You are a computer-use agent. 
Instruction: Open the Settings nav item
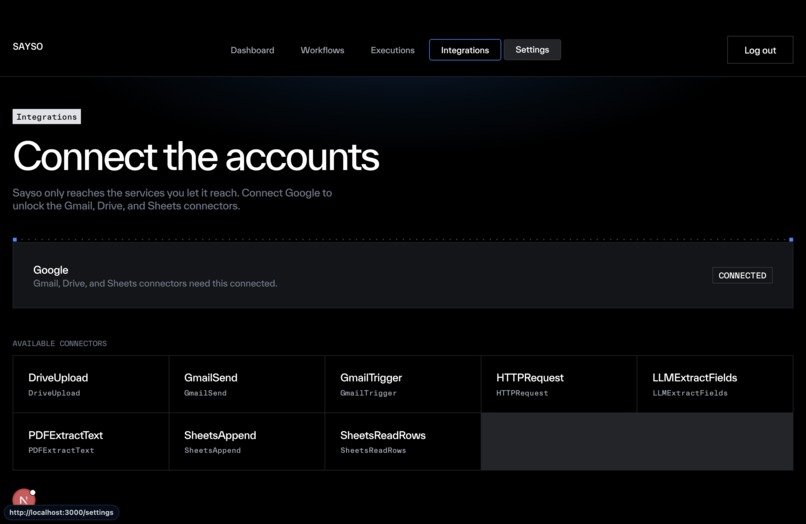coord(532,49)
